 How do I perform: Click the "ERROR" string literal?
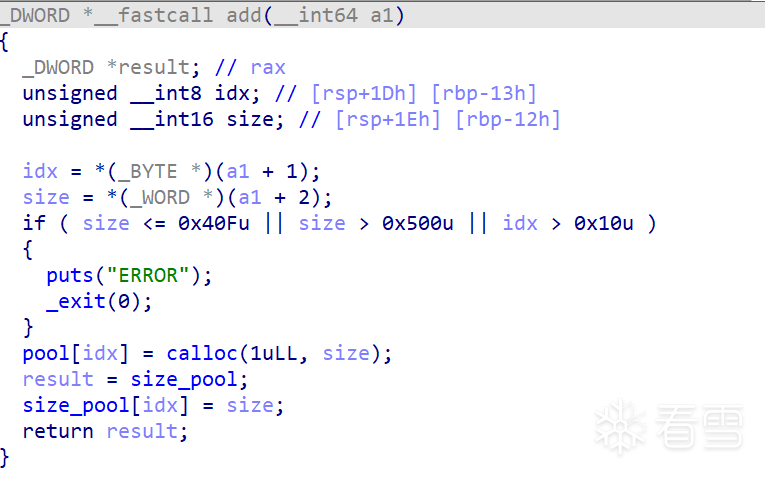tap(148, 276)
